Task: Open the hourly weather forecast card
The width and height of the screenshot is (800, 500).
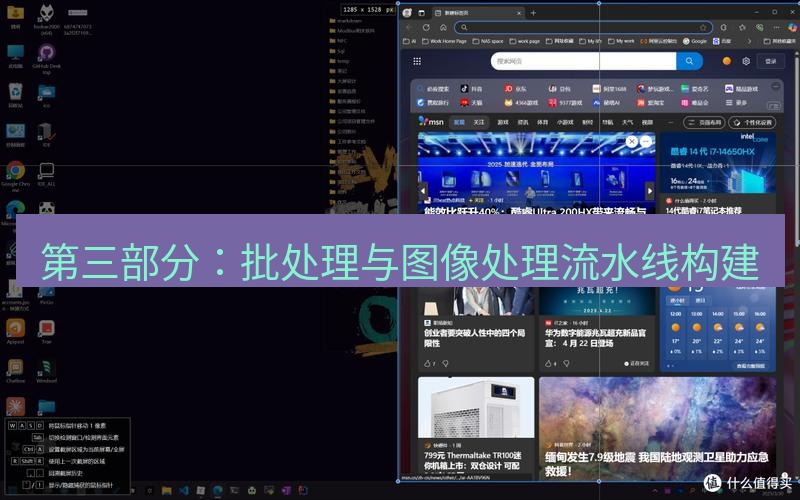Action: (x=718, y=329)
